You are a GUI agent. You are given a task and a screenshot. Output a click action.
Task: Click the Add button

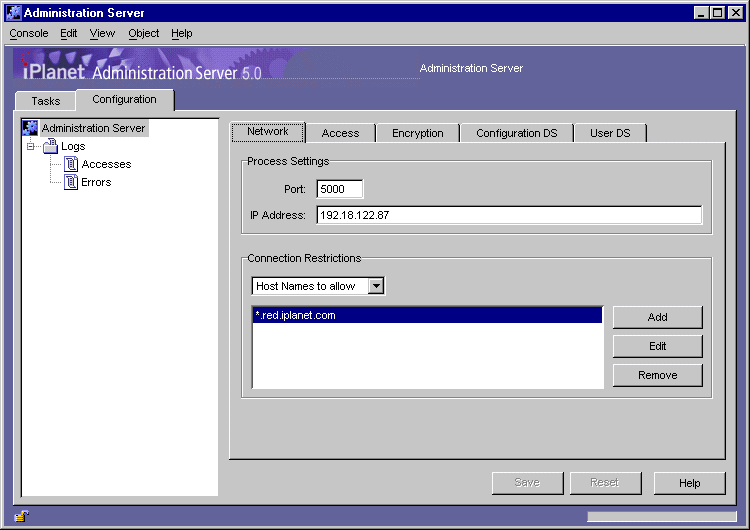pyautogui.click(x=658, y=317)
